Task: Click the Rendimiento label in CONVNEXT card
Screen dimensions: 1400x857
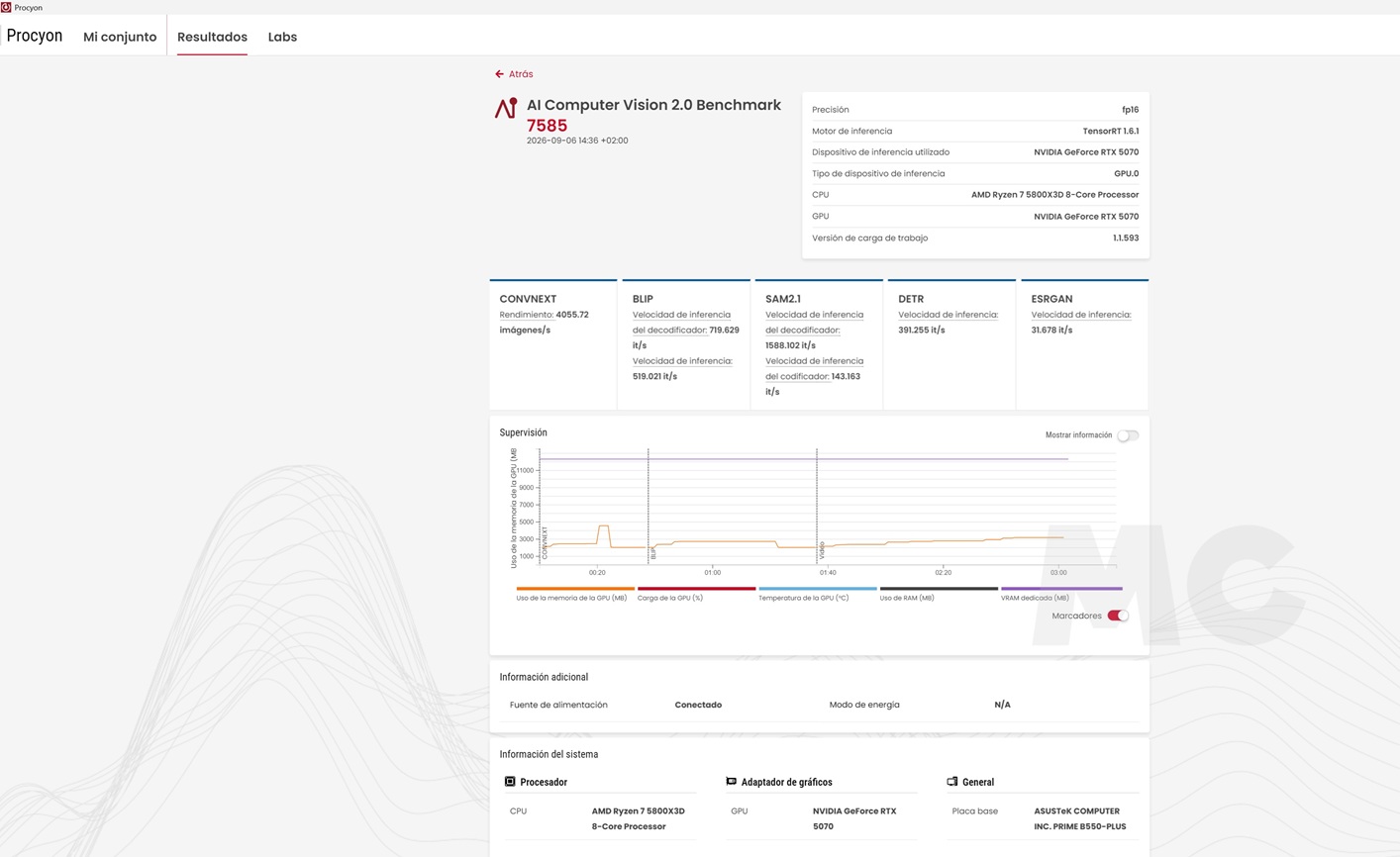Action: 526,315
